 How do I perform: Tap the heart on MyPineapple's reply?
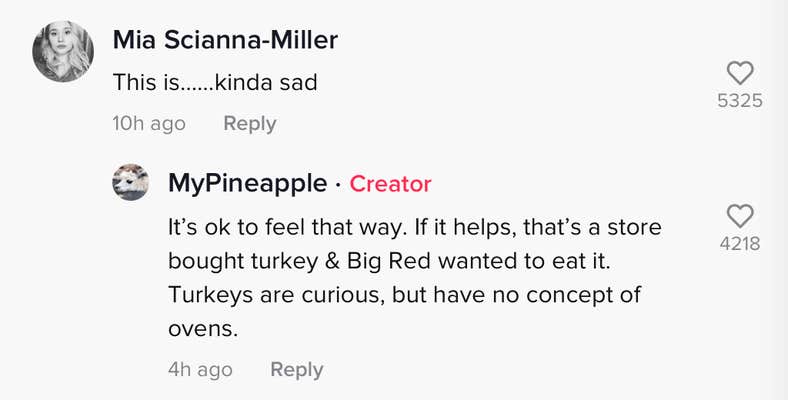click(x=740, y=216)
